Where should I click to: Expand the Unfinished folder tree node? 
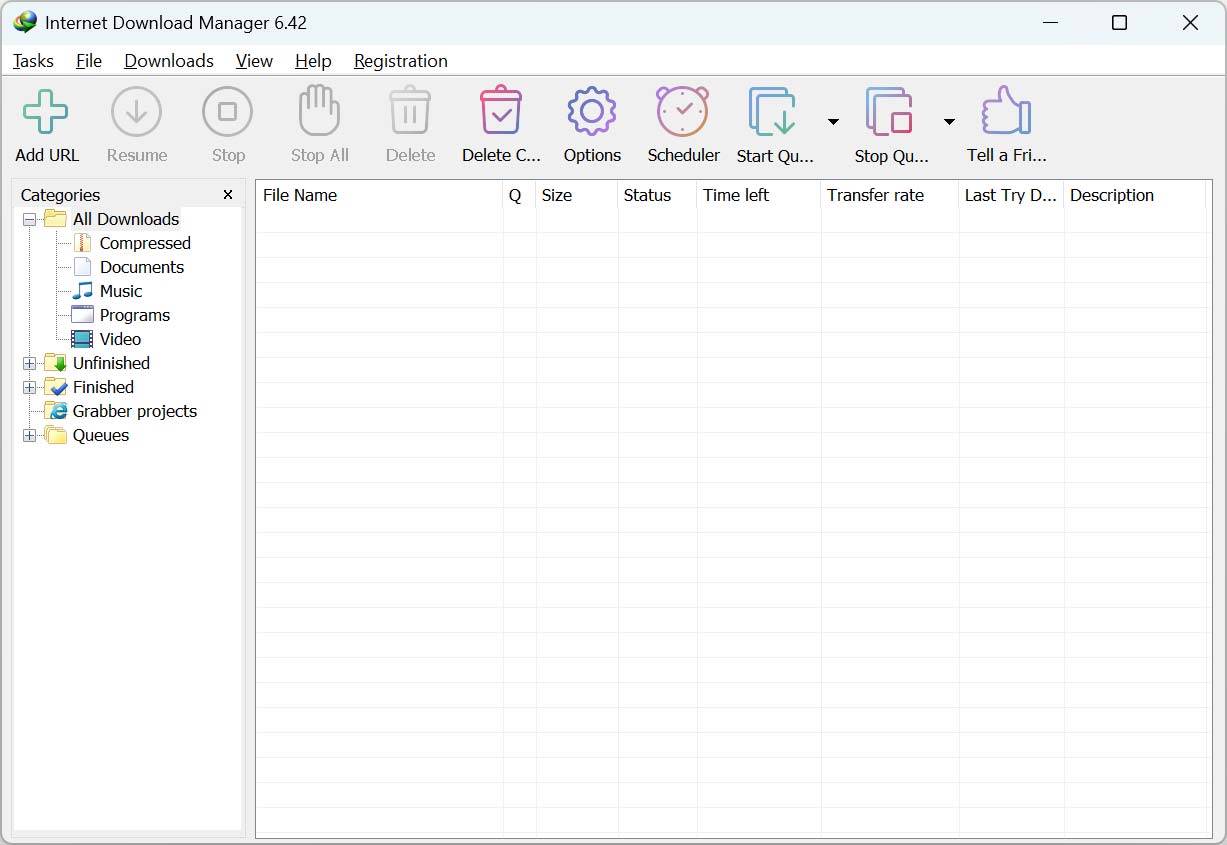pyautogui.click(x=29, y=364)
